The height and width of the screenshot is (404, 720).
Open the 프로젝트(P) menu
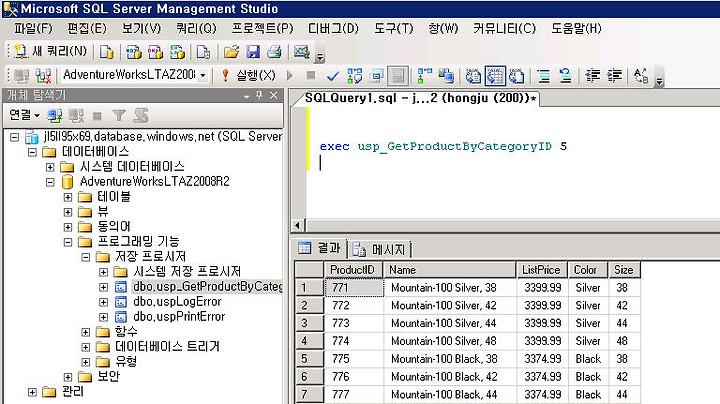262,28
